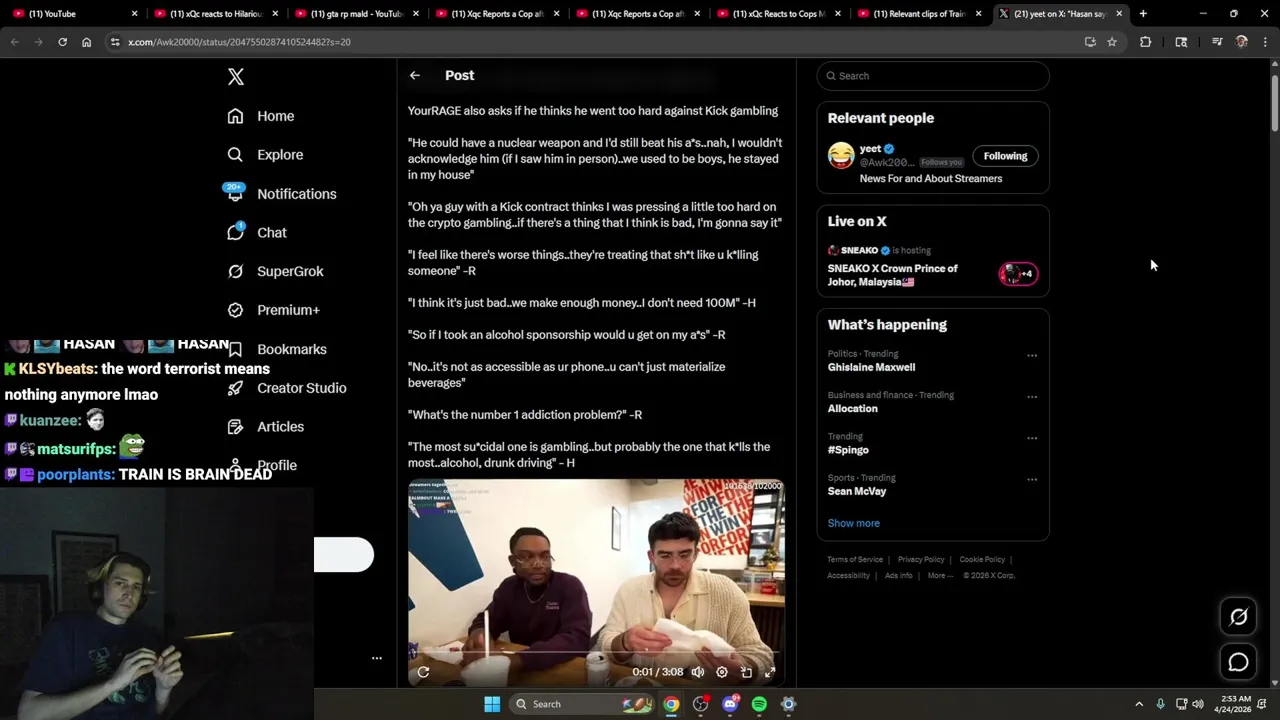Click the Chrome taskbar icon
Image resolution: width=1280 pixels, height=720 pixels.
tap(671, 704)
